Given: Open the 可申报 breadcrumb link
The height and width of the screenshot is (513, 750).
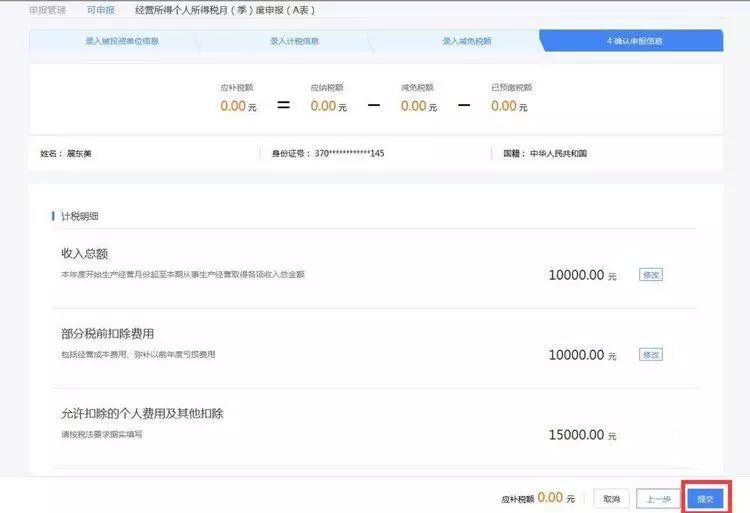Looking at the screenshot, I should point(100,10).
